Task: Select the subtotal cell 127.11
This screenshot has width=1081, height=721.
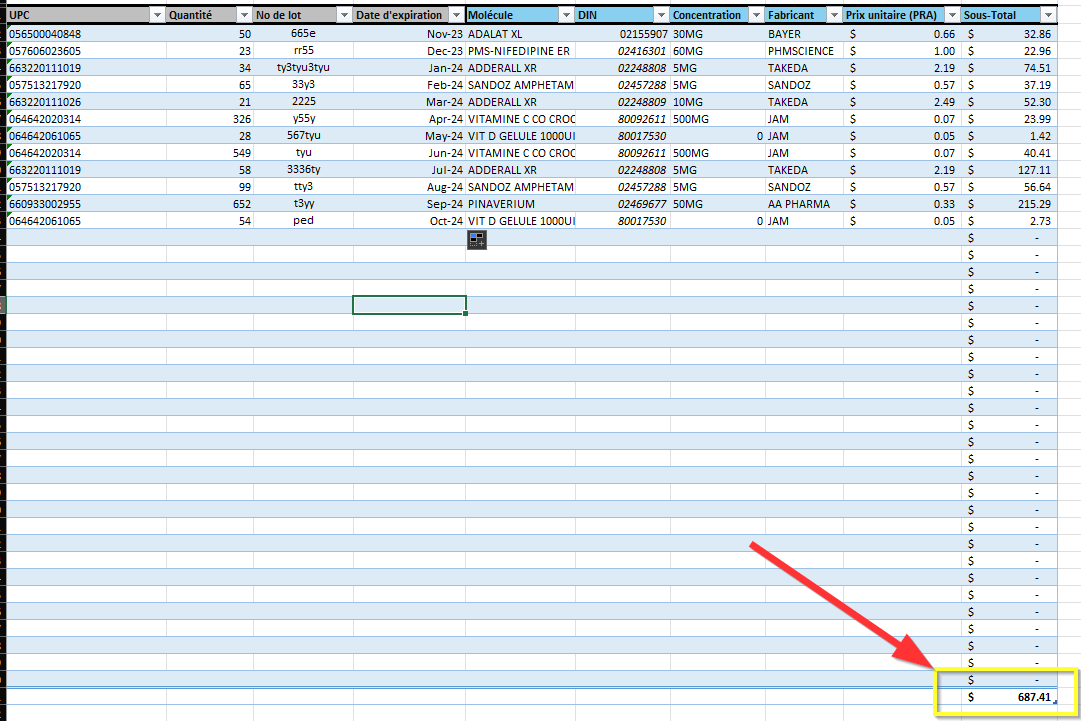Action: coord(1009,170)
